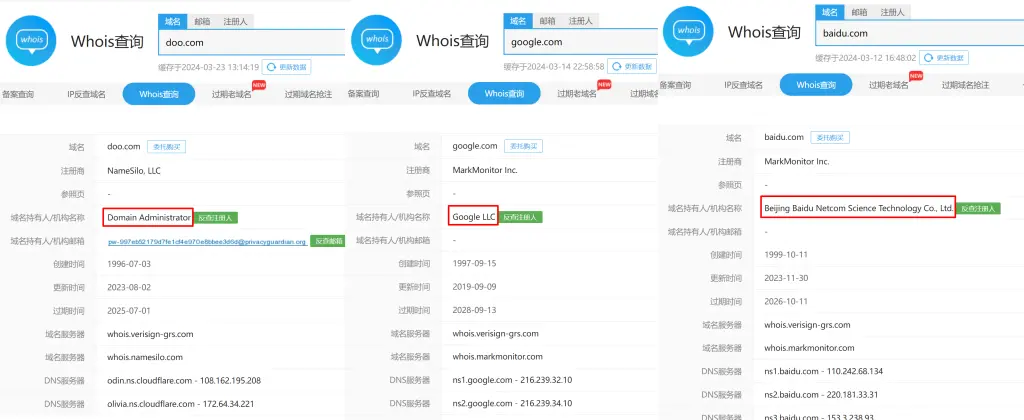Click creation date 1999-10-11

tap(786, 255)
